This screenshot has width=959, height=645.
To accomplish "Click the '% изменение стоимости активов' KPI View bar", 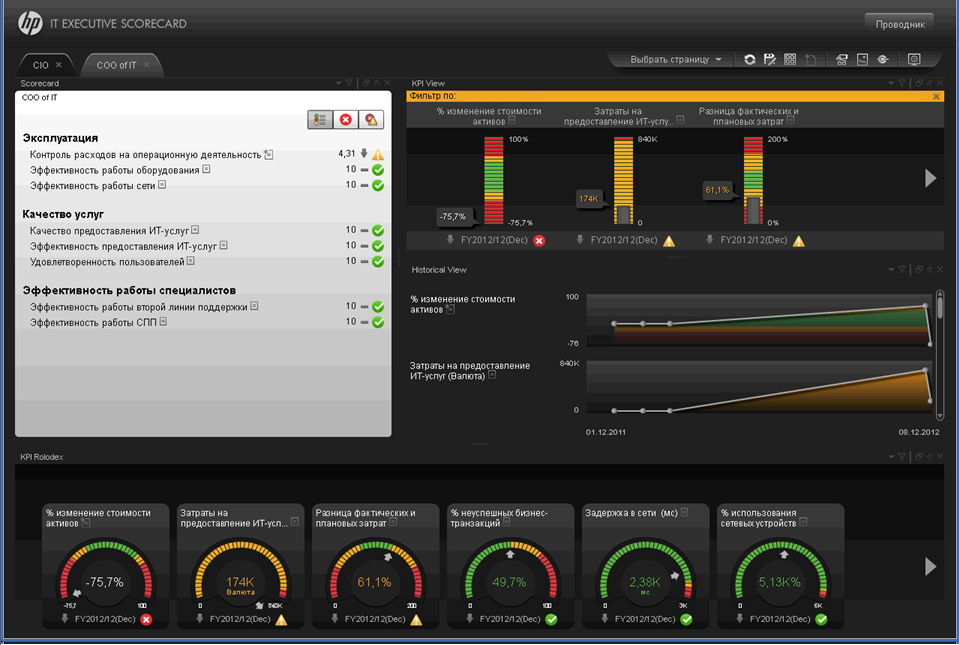I will [494, 180].
